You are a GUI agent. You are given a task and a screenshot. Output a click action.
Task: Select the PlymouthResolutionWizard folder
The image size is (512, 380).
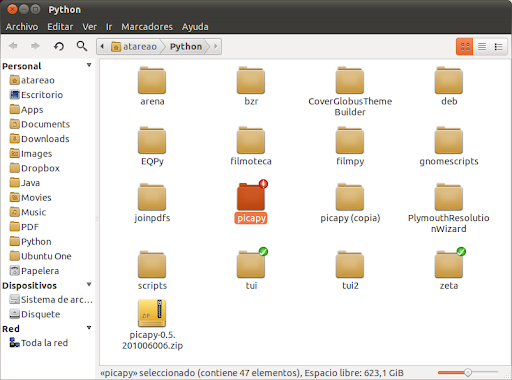click(x=449, y=208)
